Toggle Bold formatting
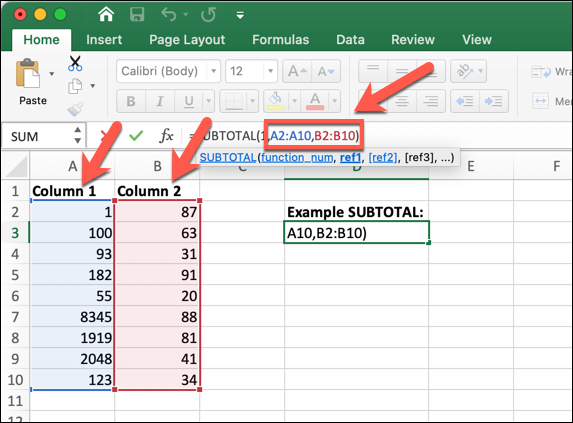The width and height of the screenshot is (573, 423). pyautogui.click(x=131, y=101)
